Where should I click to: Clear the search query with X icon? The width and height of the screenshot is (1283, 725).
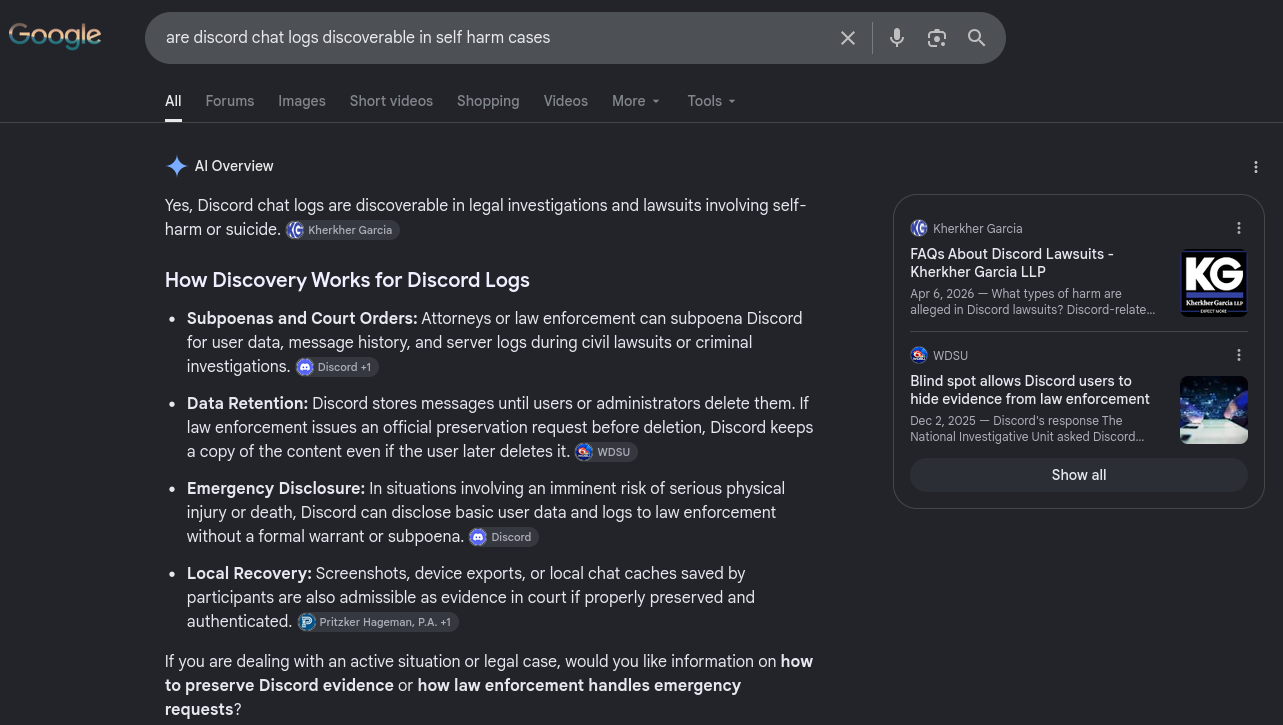tap(848, 38)
